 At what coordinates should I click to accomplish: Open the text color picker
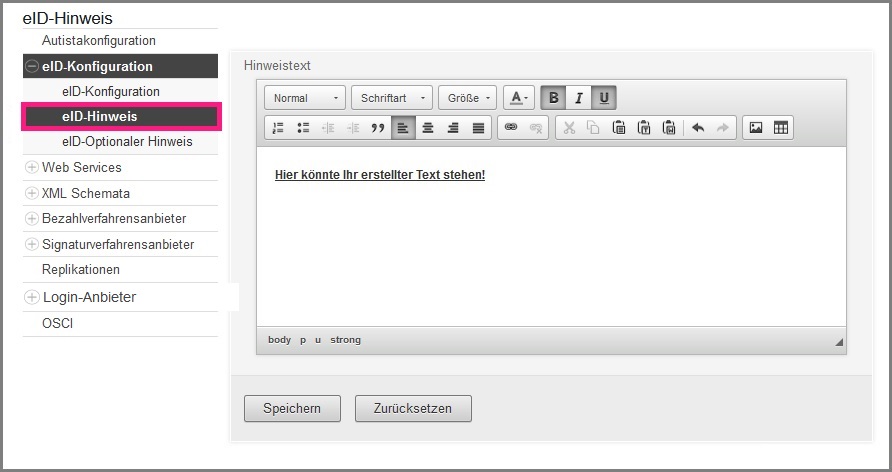pyautogui.click(x=518, y=98)
